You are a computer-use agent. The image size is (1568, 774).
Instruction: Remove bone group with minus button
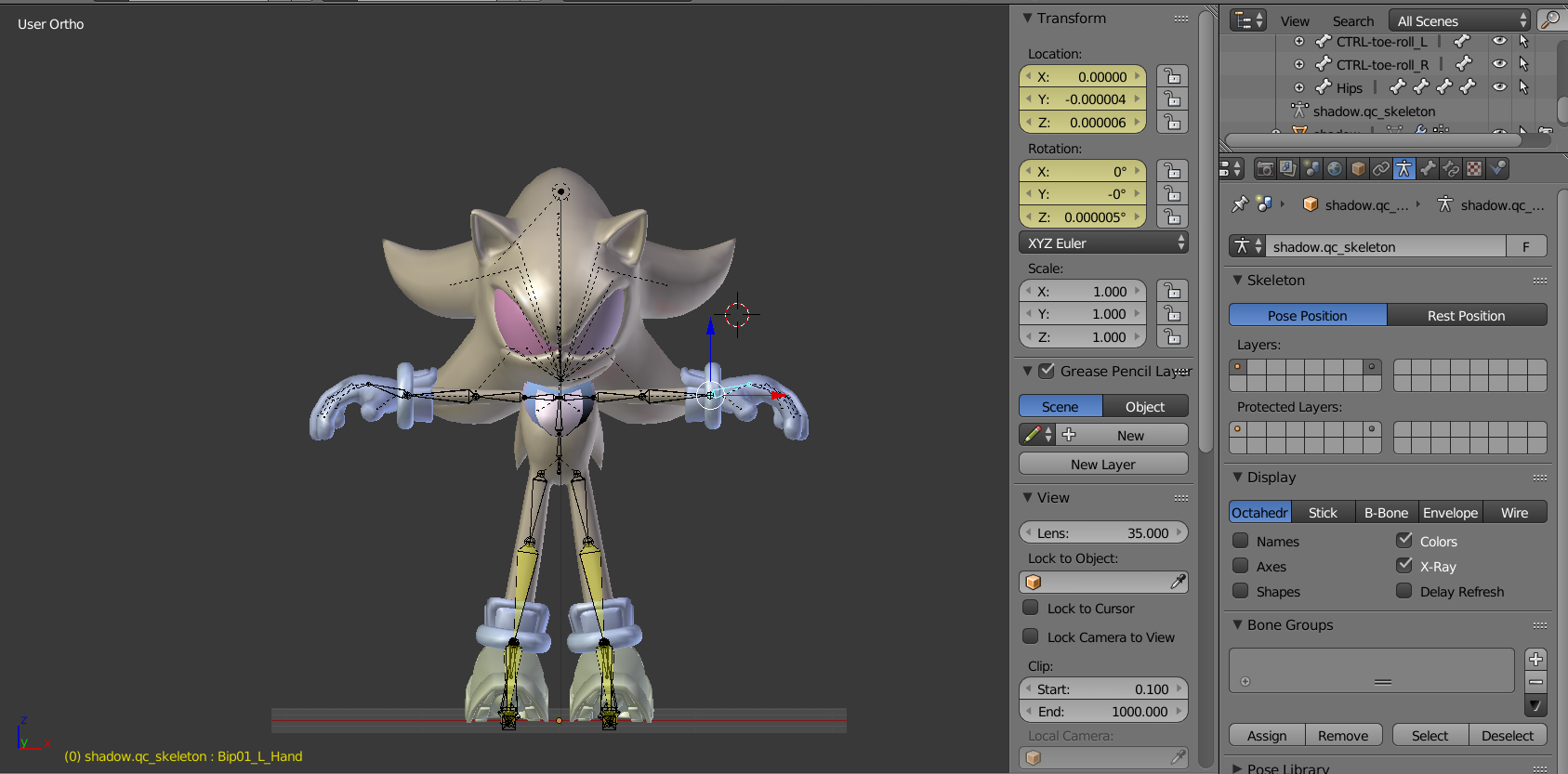click(1535, 682)
